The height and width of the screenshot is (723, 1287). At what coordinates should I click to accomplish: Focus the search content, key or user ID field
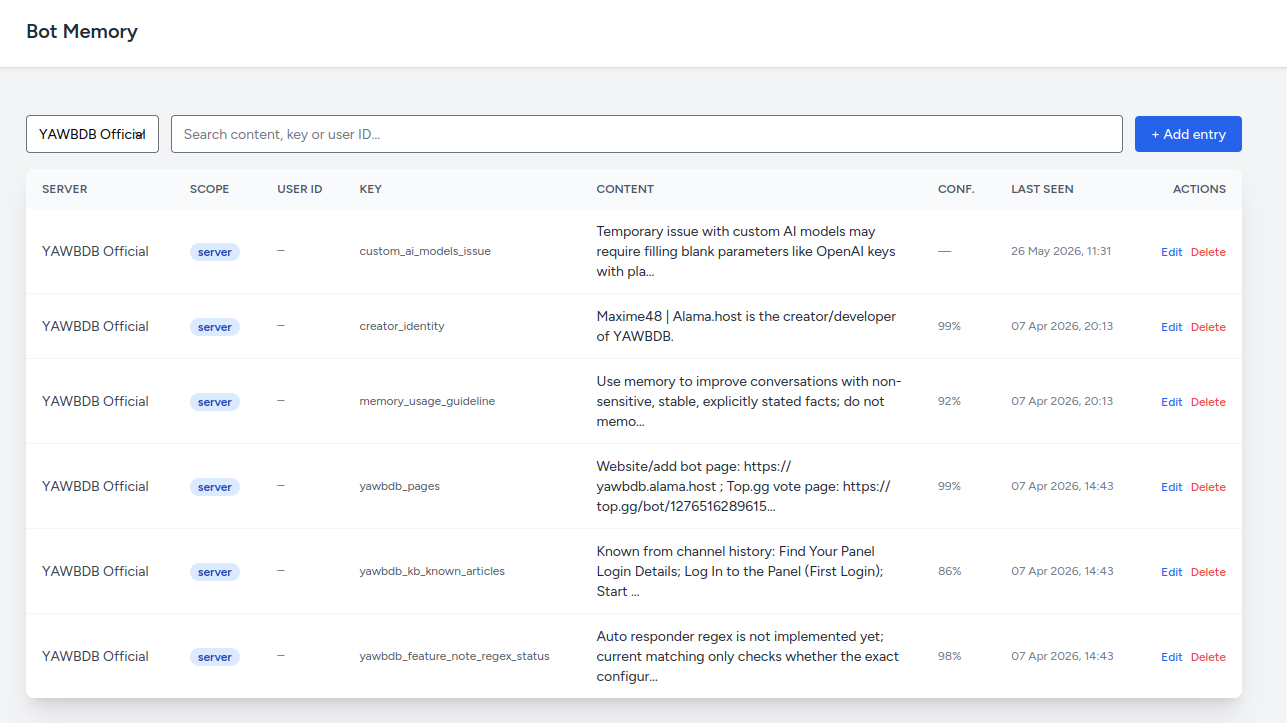click(646, 134)
